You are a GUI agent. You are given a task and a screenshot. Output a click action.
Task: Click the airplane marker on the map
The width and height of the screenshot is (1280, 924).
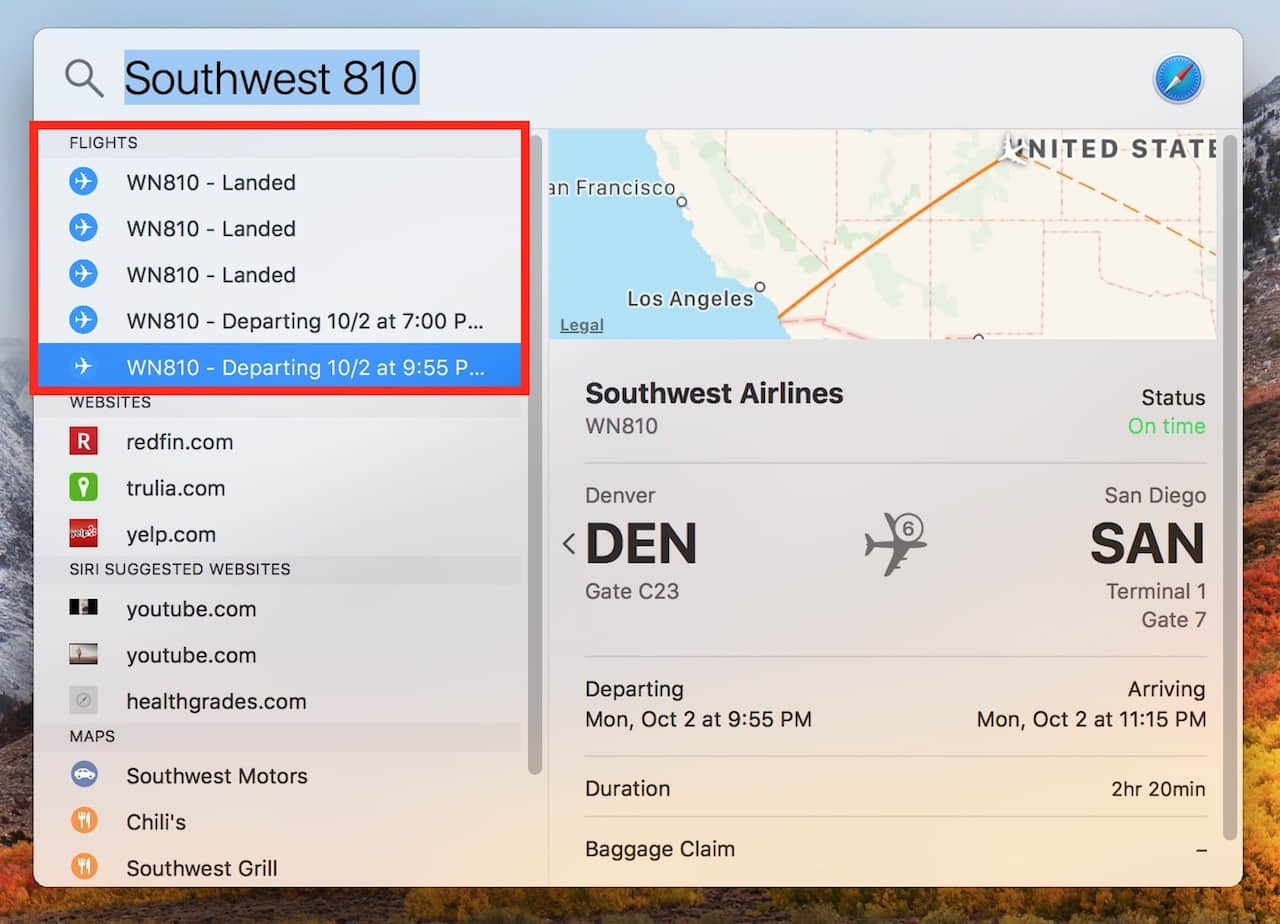click(1013, 150)
